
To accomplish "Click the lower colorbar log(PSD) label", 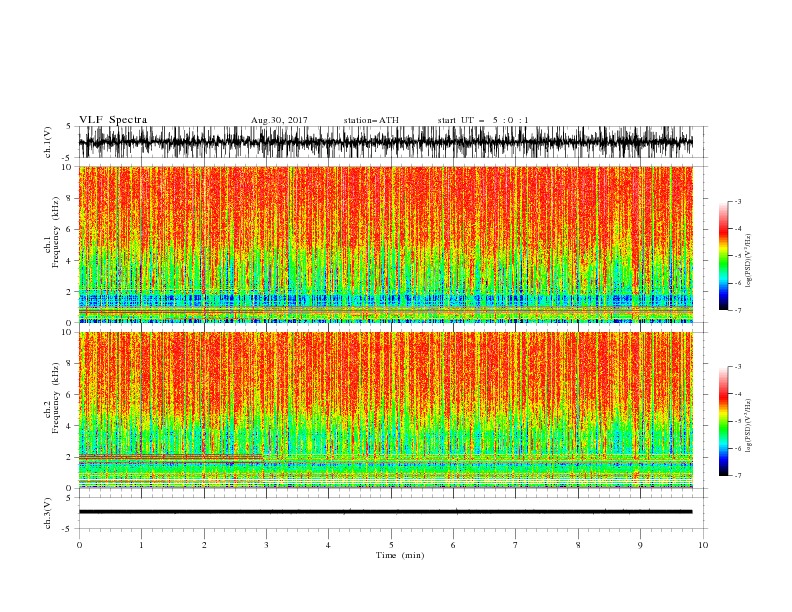I will click(x=749, y=426).
